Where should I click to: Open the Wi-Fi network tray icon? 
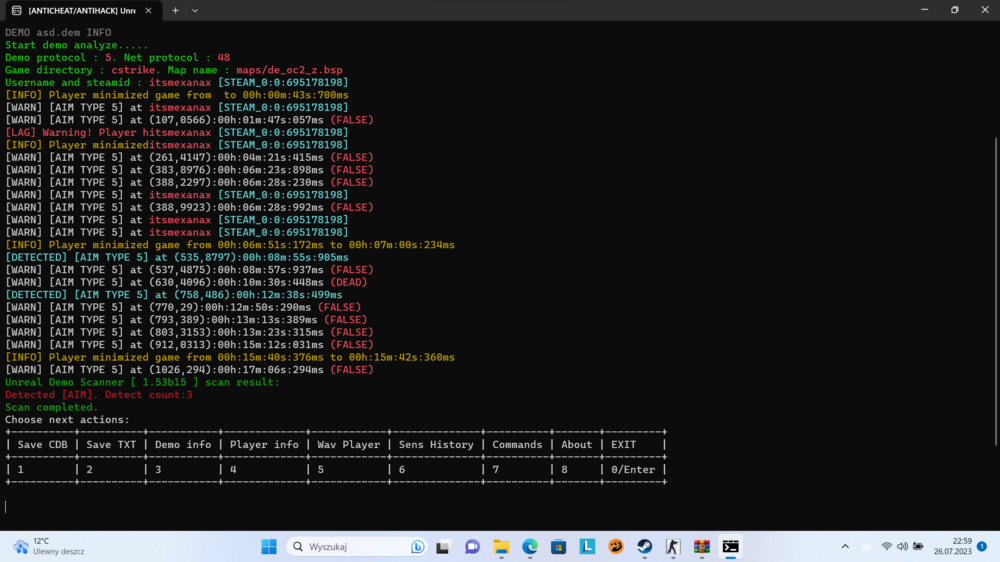(886, 547)
